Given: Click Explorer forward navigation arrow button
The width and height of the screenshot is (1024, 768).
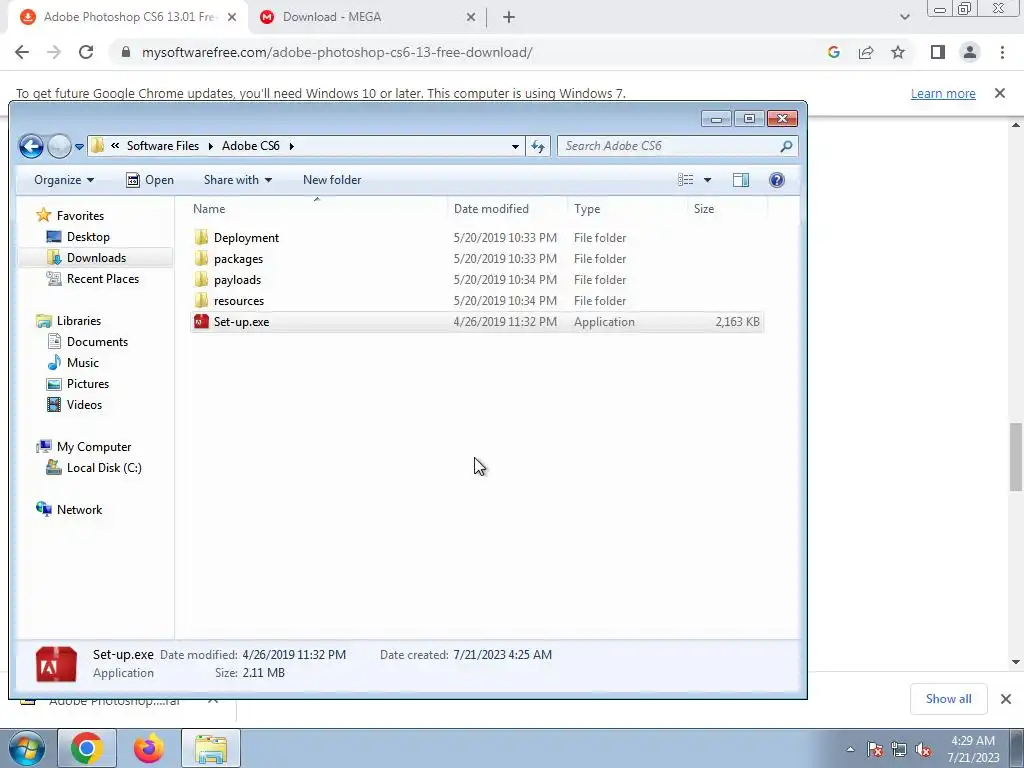Looking at the screenshot, I should 59,146.
